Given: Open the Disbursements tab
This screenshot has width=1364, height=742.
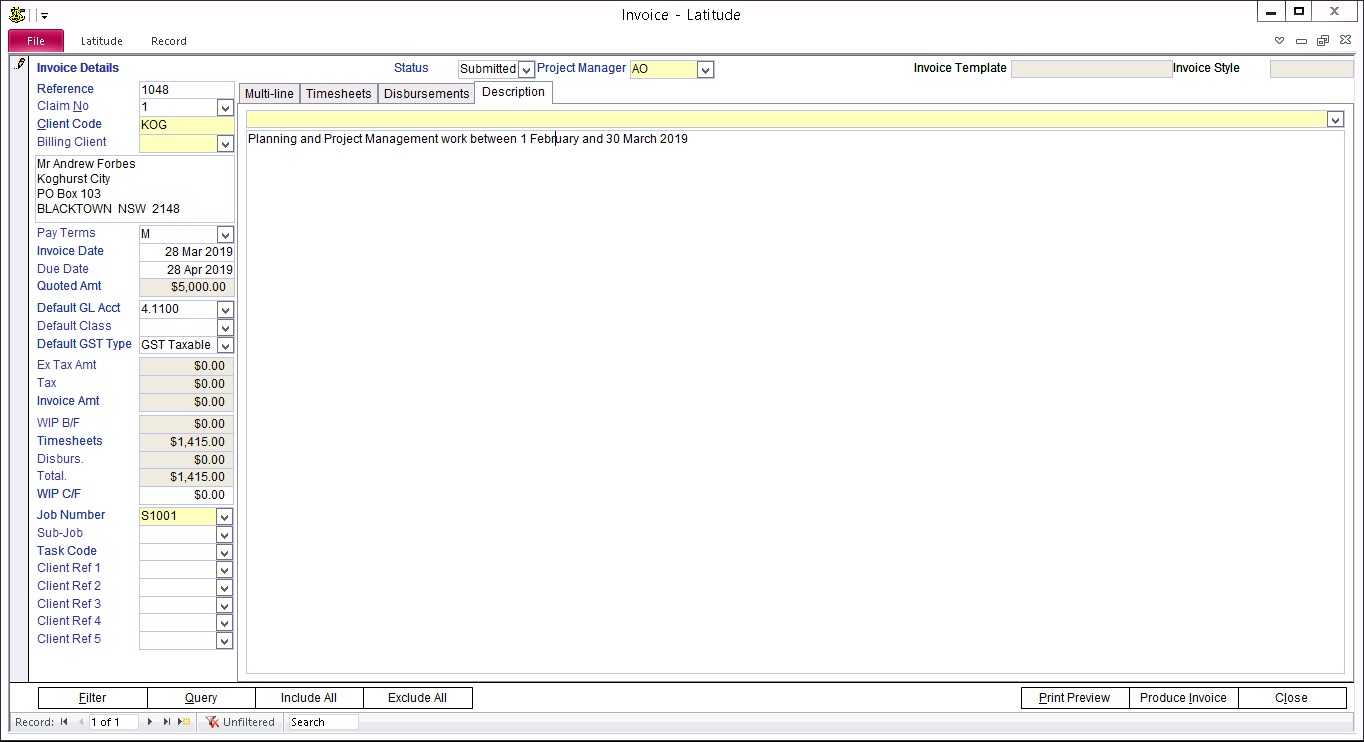Looking at the screenshot, I should tap(426, 93).
